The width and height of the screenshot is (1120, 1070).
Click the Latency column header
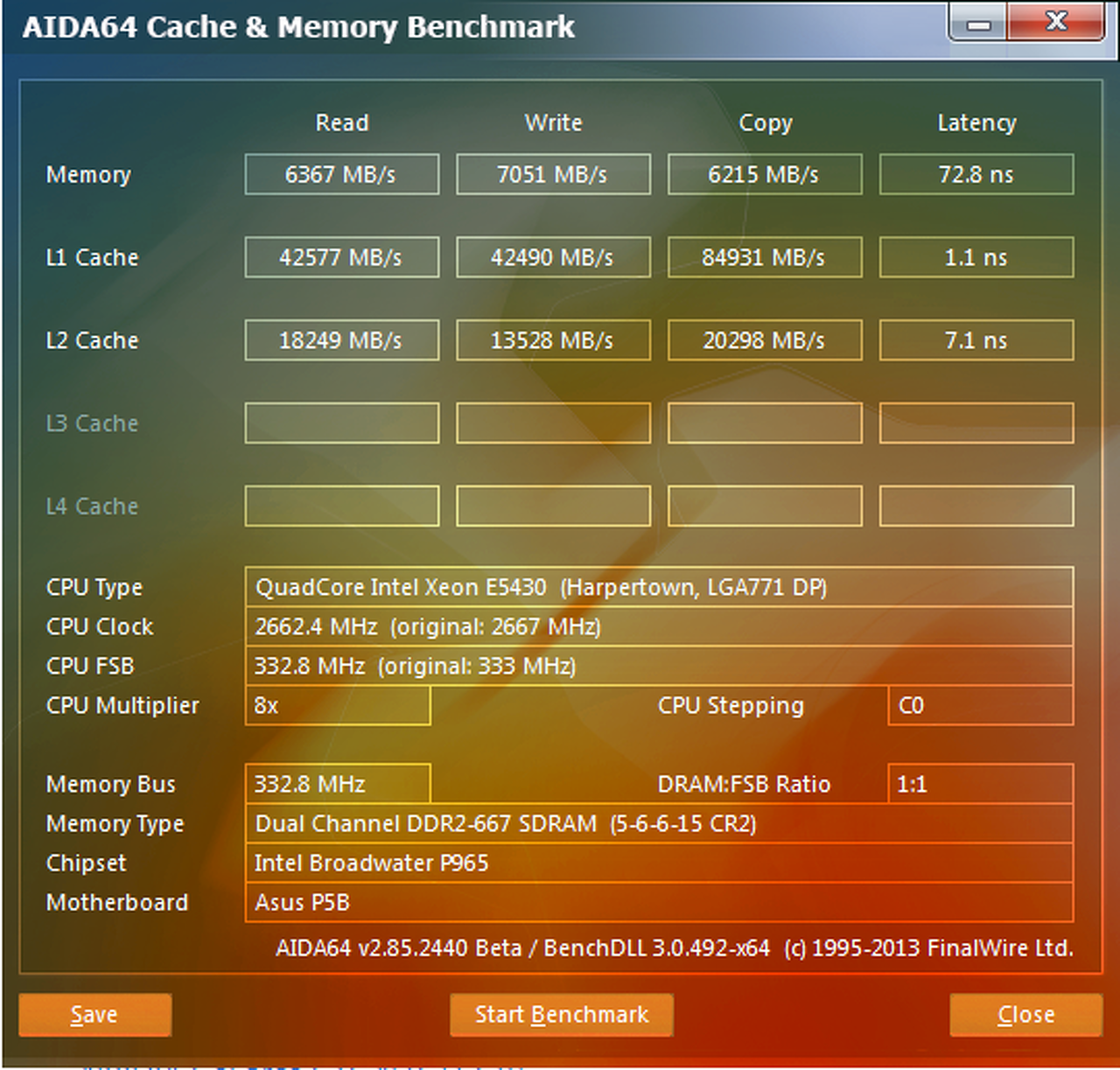(x=976, y=123)
